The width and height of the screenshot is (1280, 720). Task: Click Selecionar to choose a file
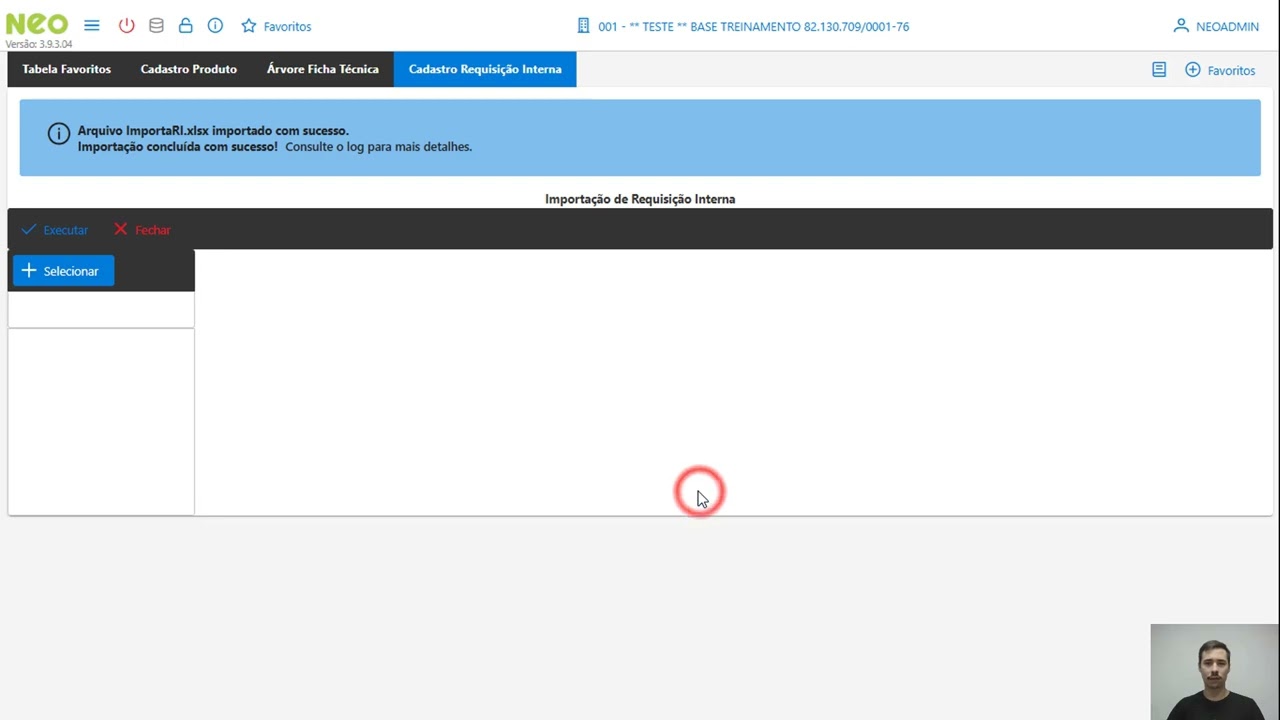tap(63, 271)
